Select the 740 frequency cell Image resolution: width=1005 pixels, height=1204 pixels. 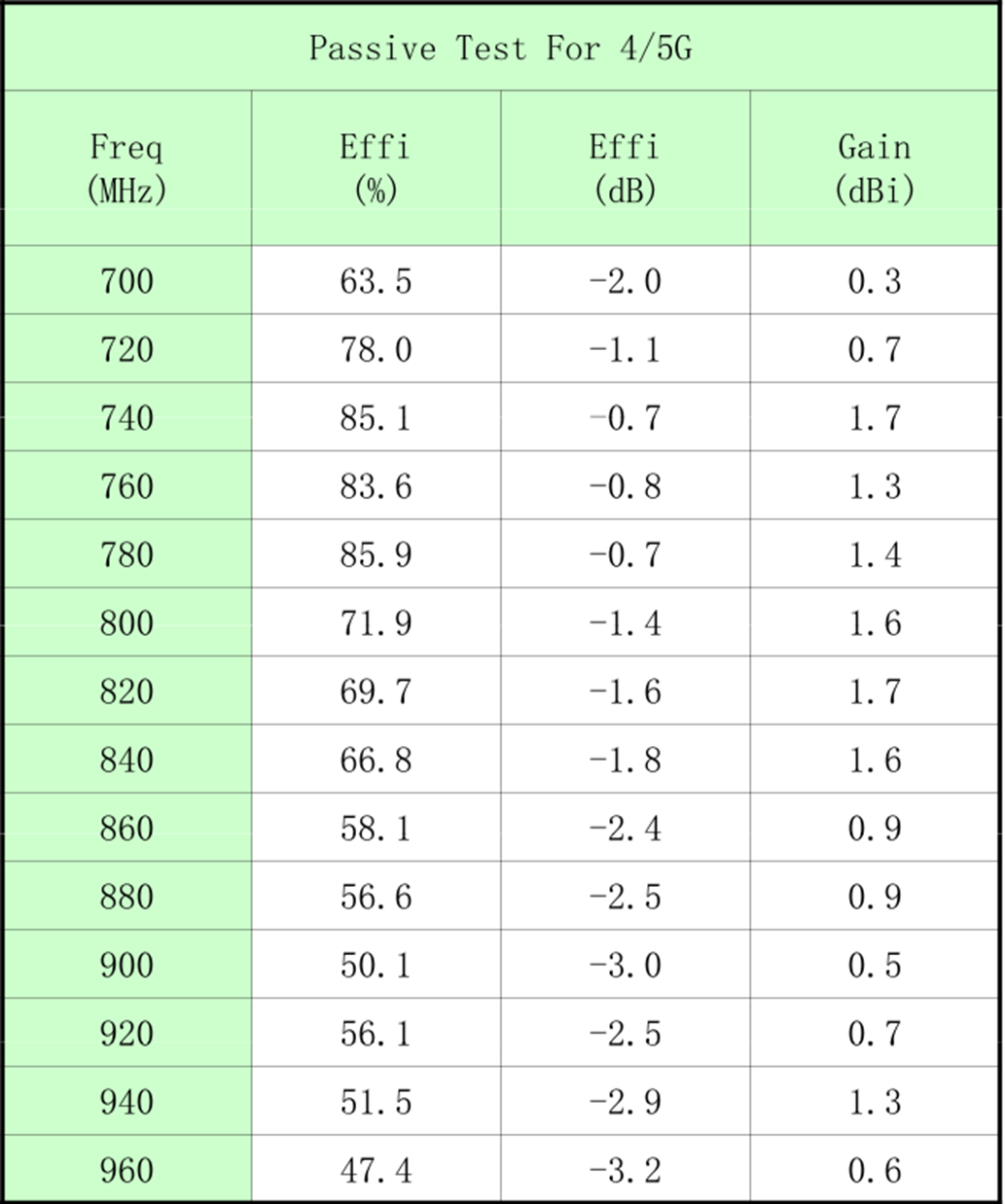point(126,418)
